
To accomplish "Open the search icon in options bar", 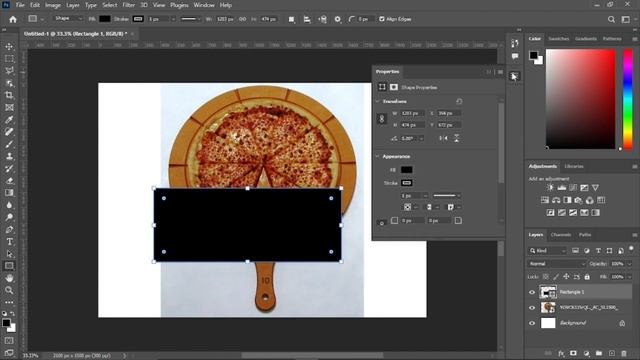I will click(611, 19).
